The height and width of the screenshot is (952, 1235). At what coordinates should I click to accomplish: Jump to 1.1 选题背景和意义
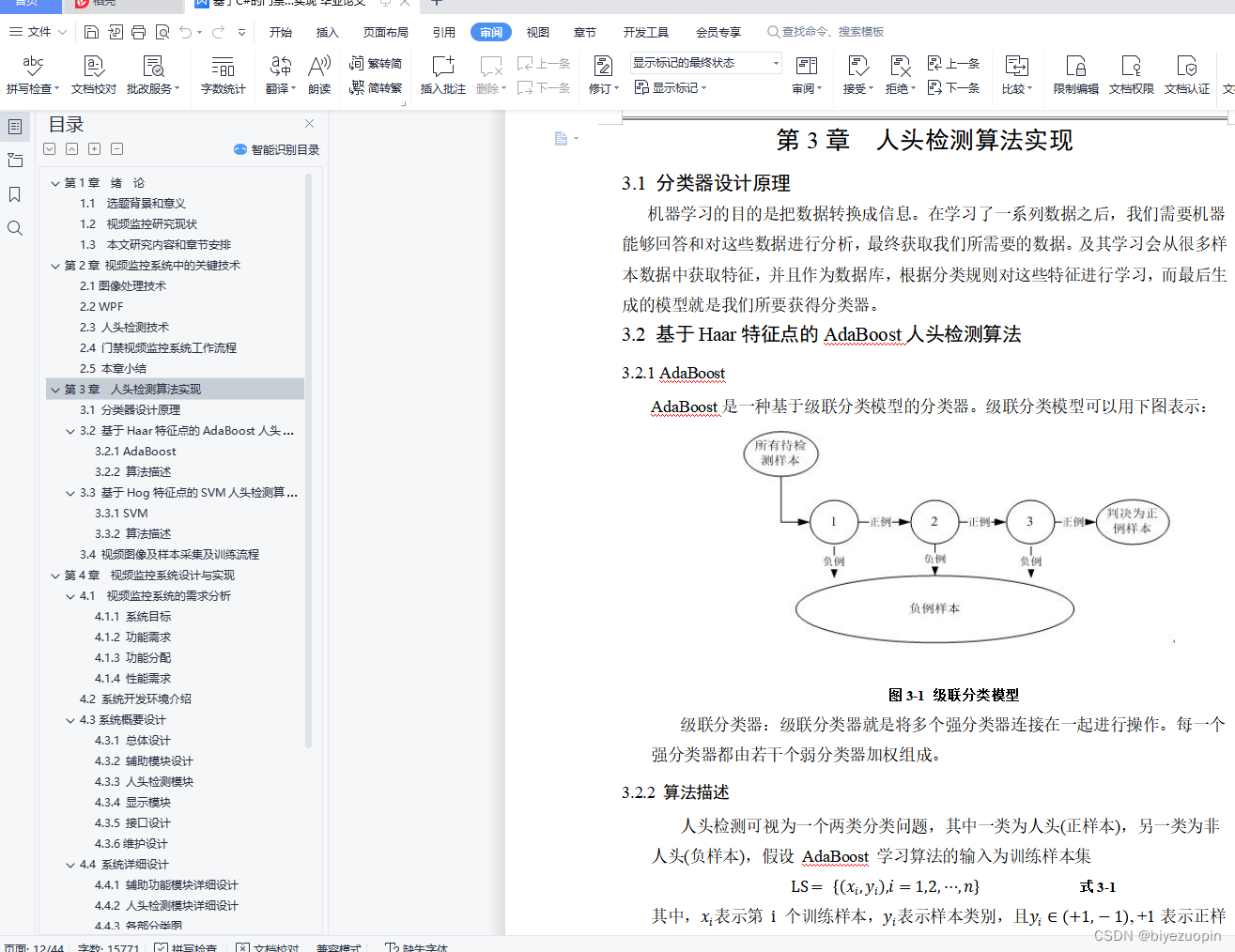click(132, 204)
